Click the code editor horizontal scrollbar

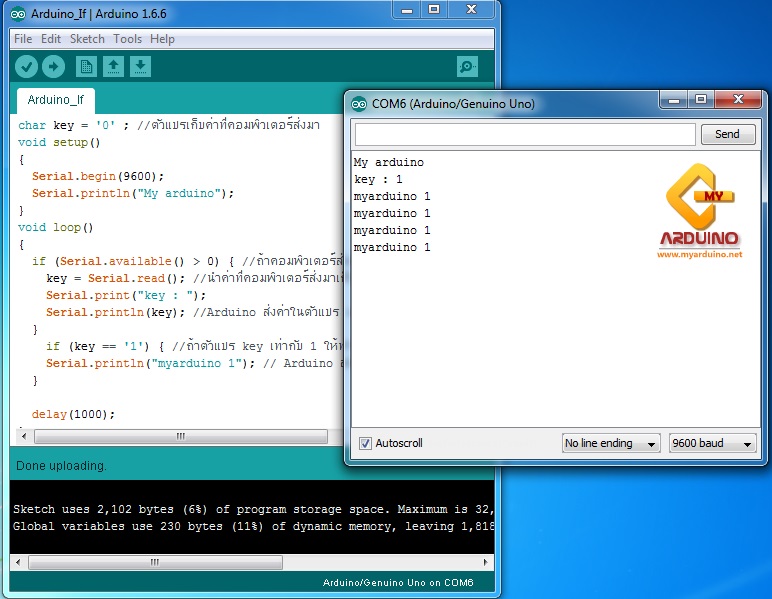click(180, 437)
